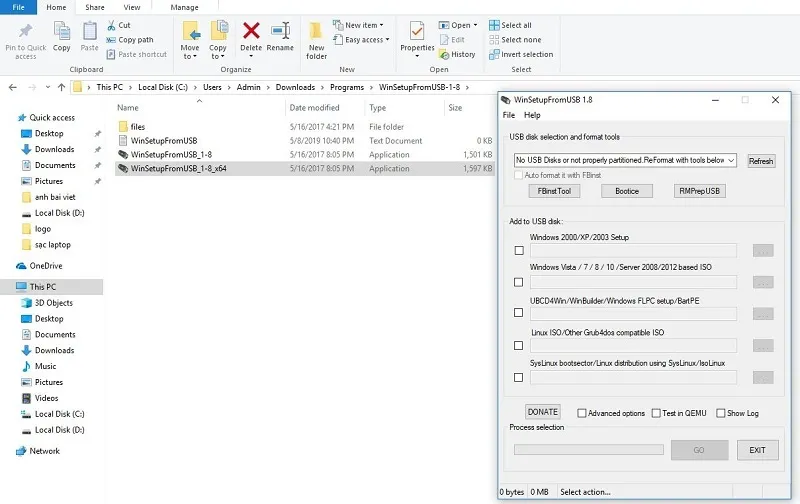
Task: Go back with the back arrow
Action: click(x=13, y=87)
